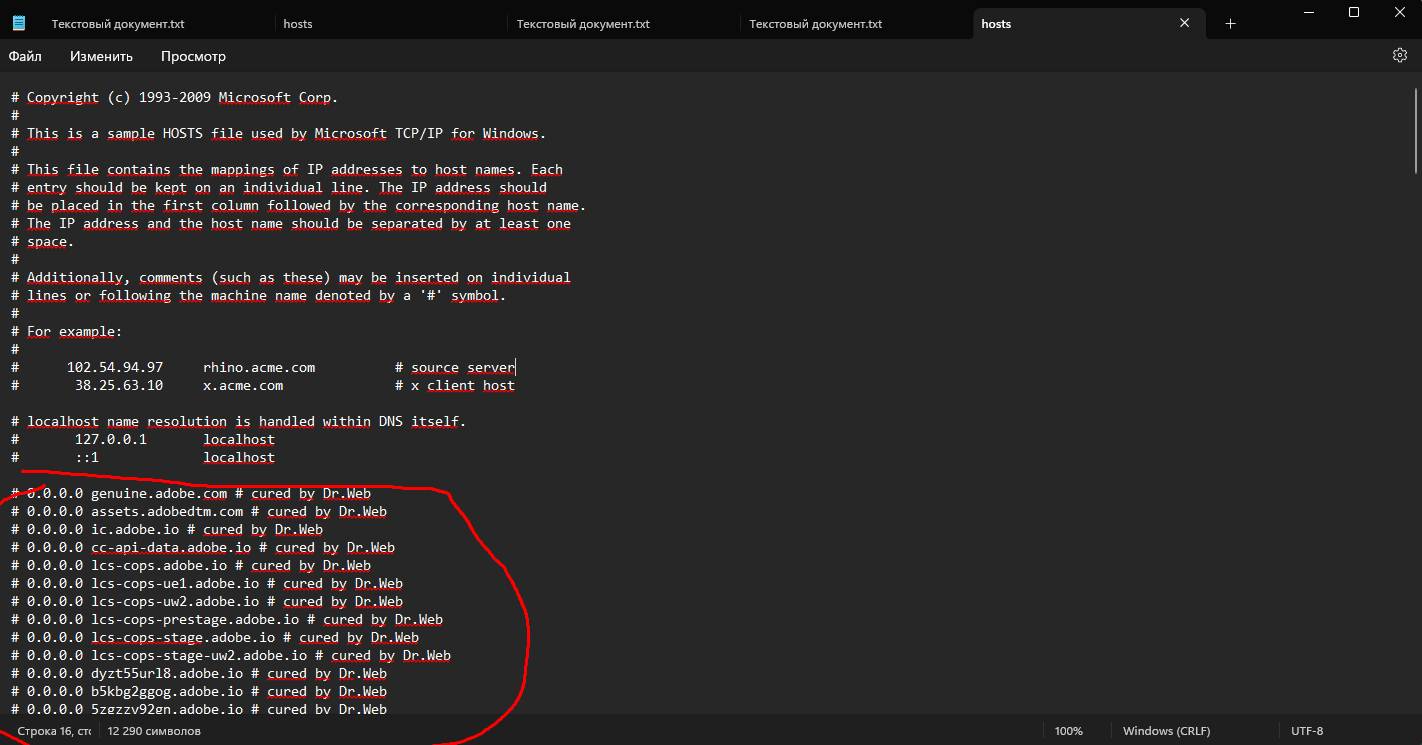Close the Notepad window
Screen dimensions: 1422x745
pyautogui.click(x=1399, y=12)
